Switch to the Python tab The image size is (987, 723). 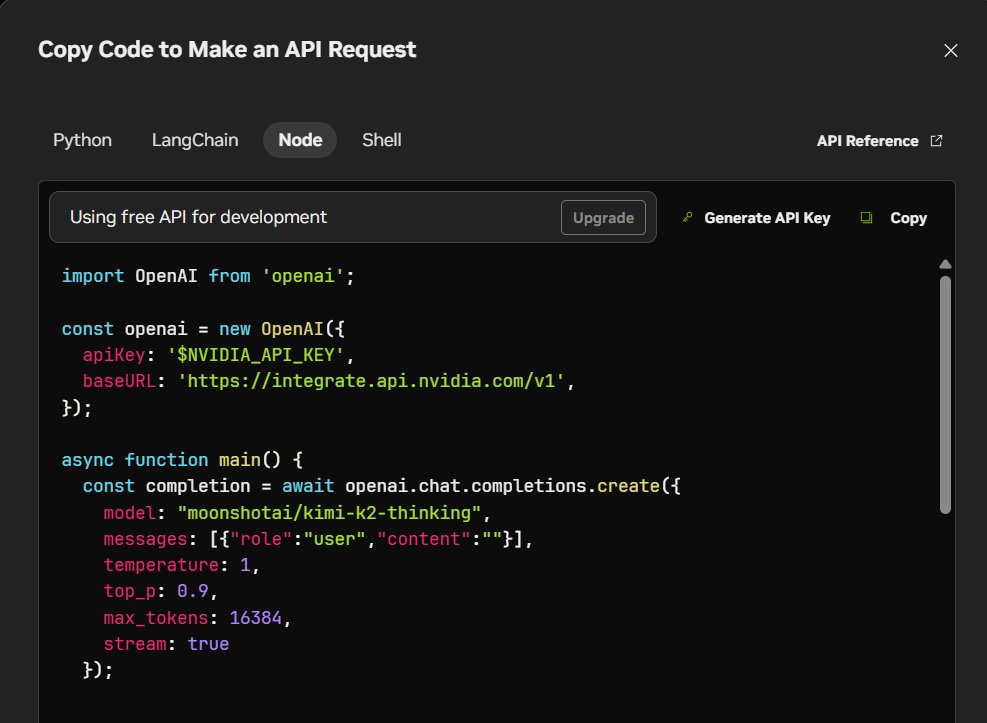pyautogui.click(x=82, y=140)
